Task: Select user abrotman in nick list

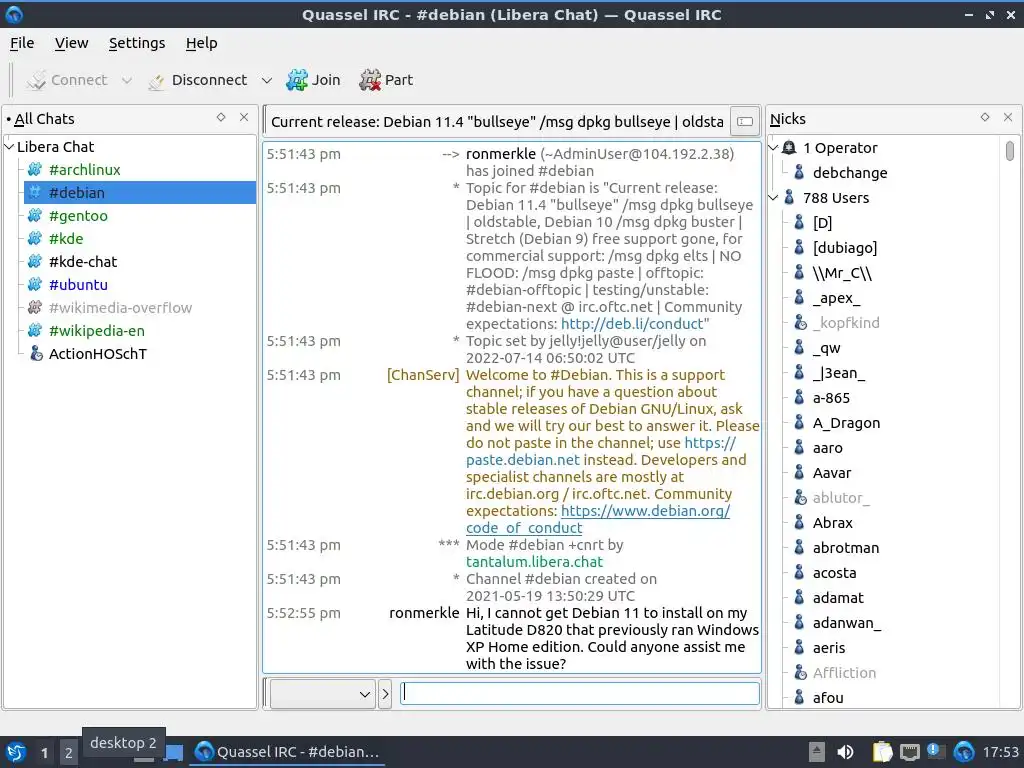Action: (x=846, y=548)
